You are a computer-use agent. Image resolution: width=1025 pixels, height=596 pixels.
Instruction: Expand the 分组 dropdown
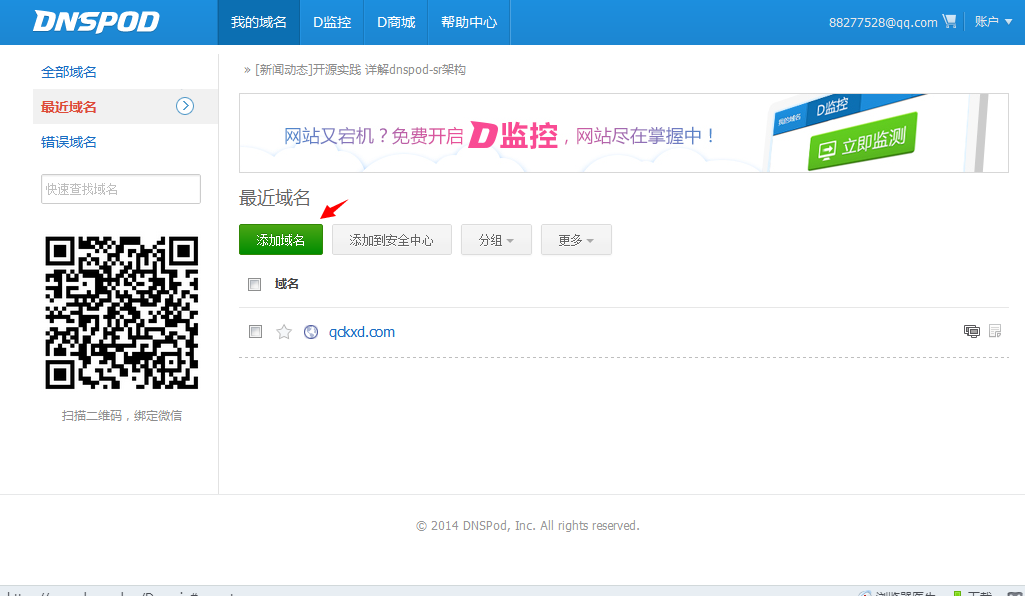[496, 240]
